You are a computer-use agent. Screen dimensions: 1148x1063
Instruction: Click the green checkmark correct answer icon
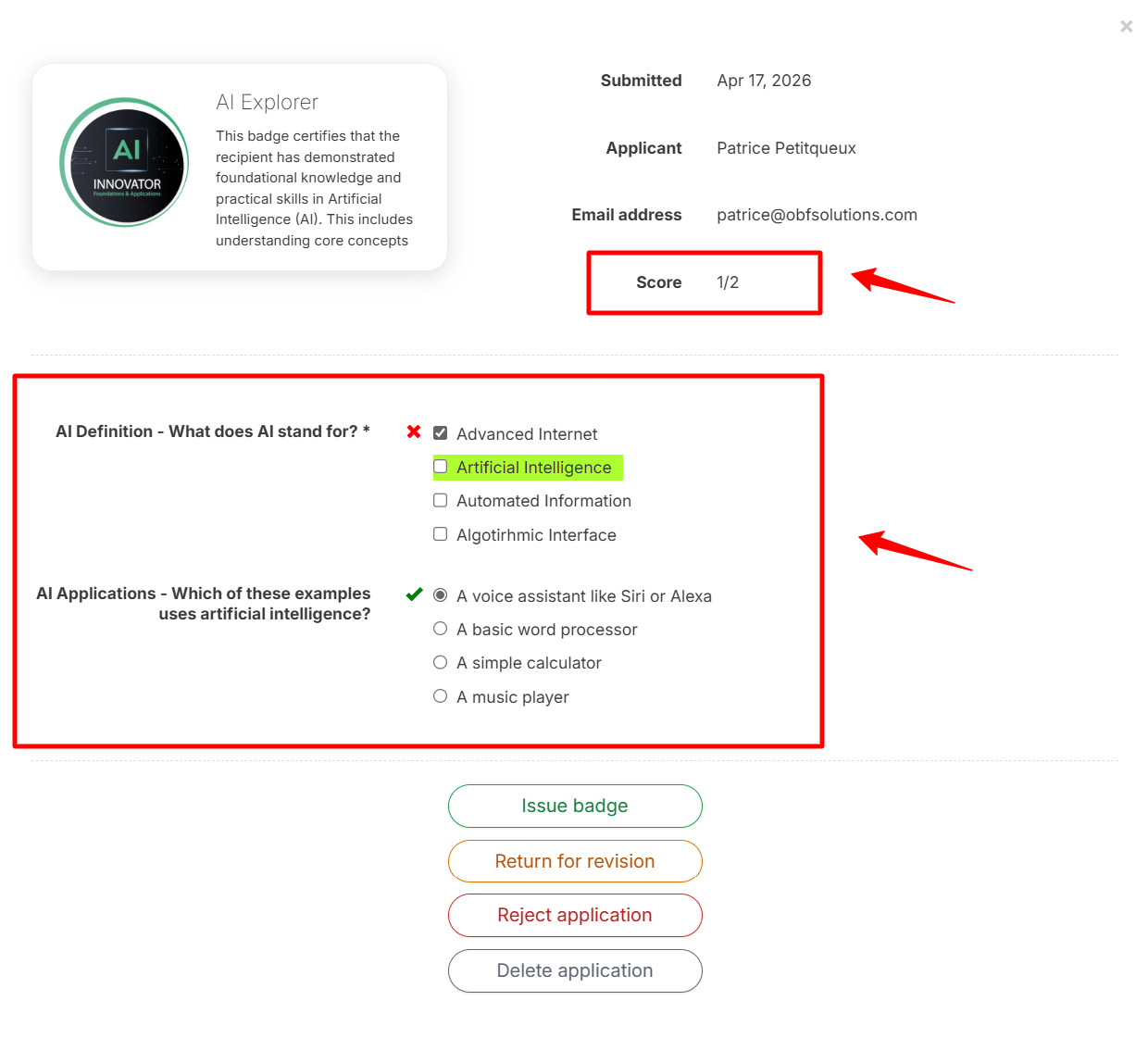pos(414,594)
